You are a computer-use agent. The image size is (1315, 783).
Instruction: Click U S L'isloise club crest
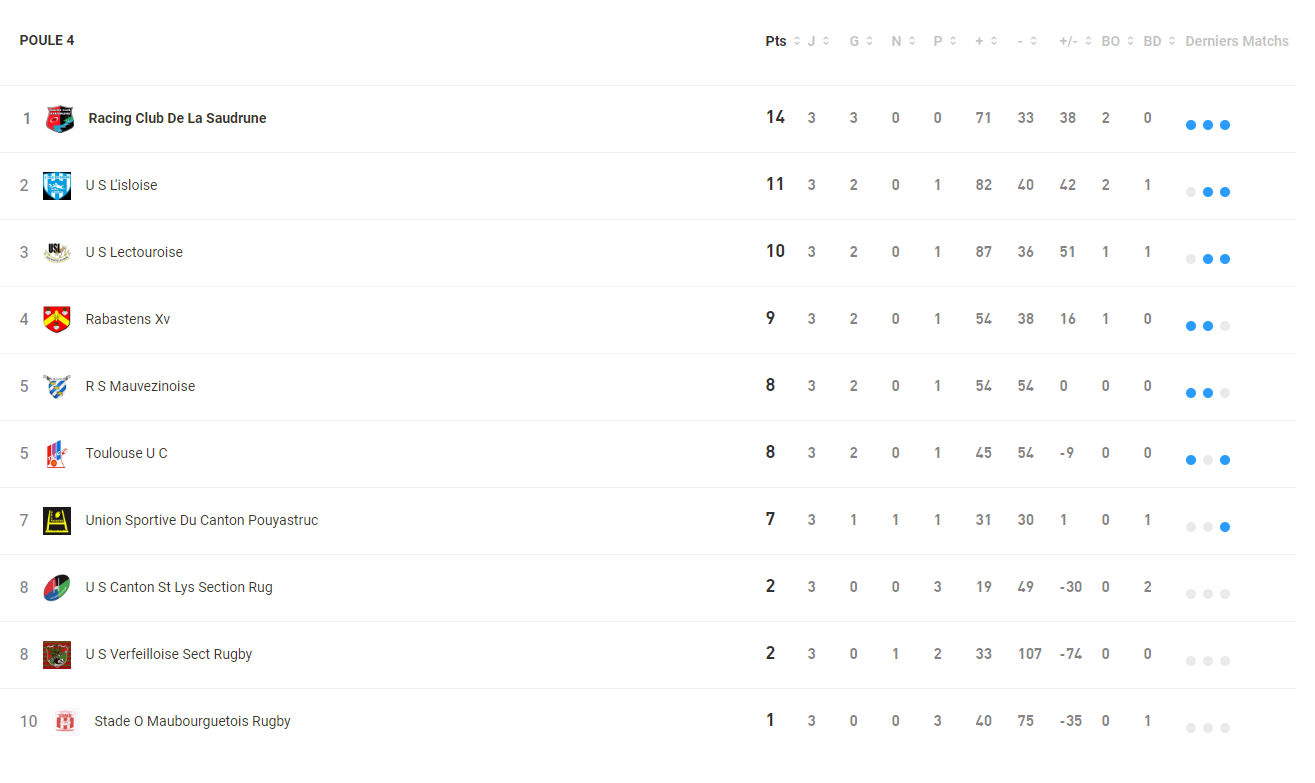[x=57, y=186]
